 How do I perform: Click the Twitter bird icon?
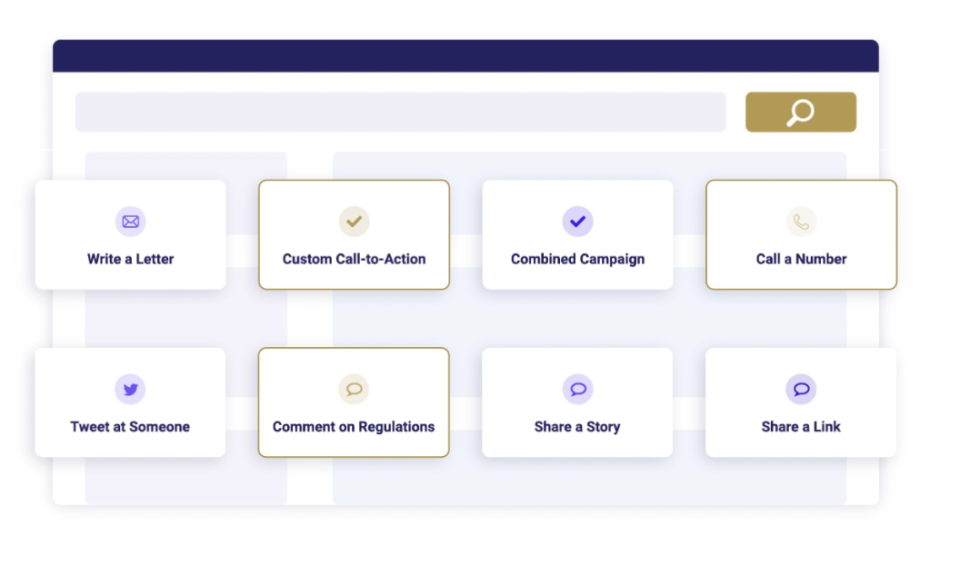(130, 389)
